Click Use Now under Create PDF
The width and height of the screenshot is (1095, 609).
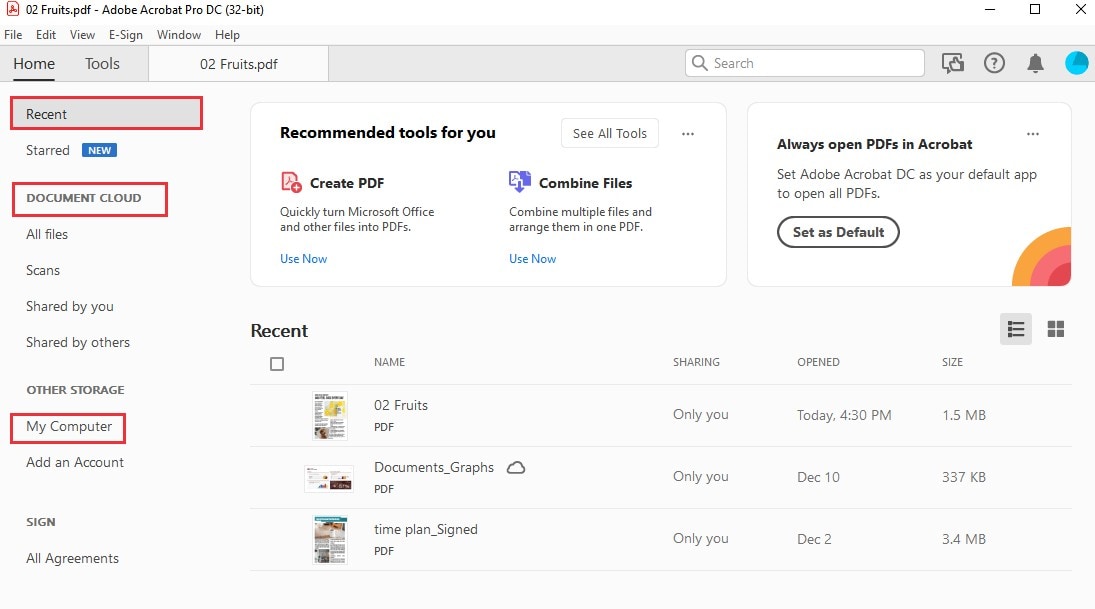[303, 258]
